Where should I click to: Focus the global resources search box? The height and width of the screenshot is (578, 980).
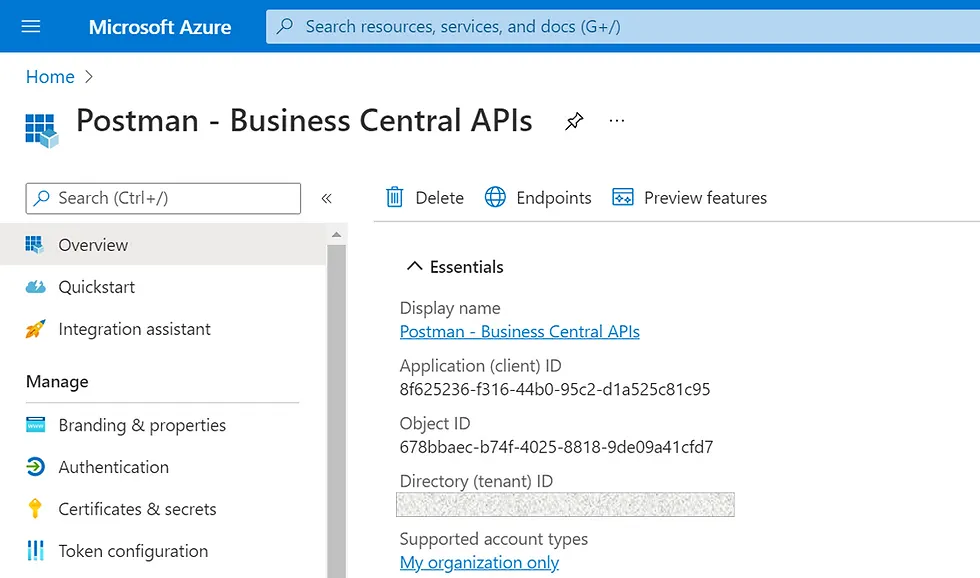pyautogui.click(x=622, y=26)
